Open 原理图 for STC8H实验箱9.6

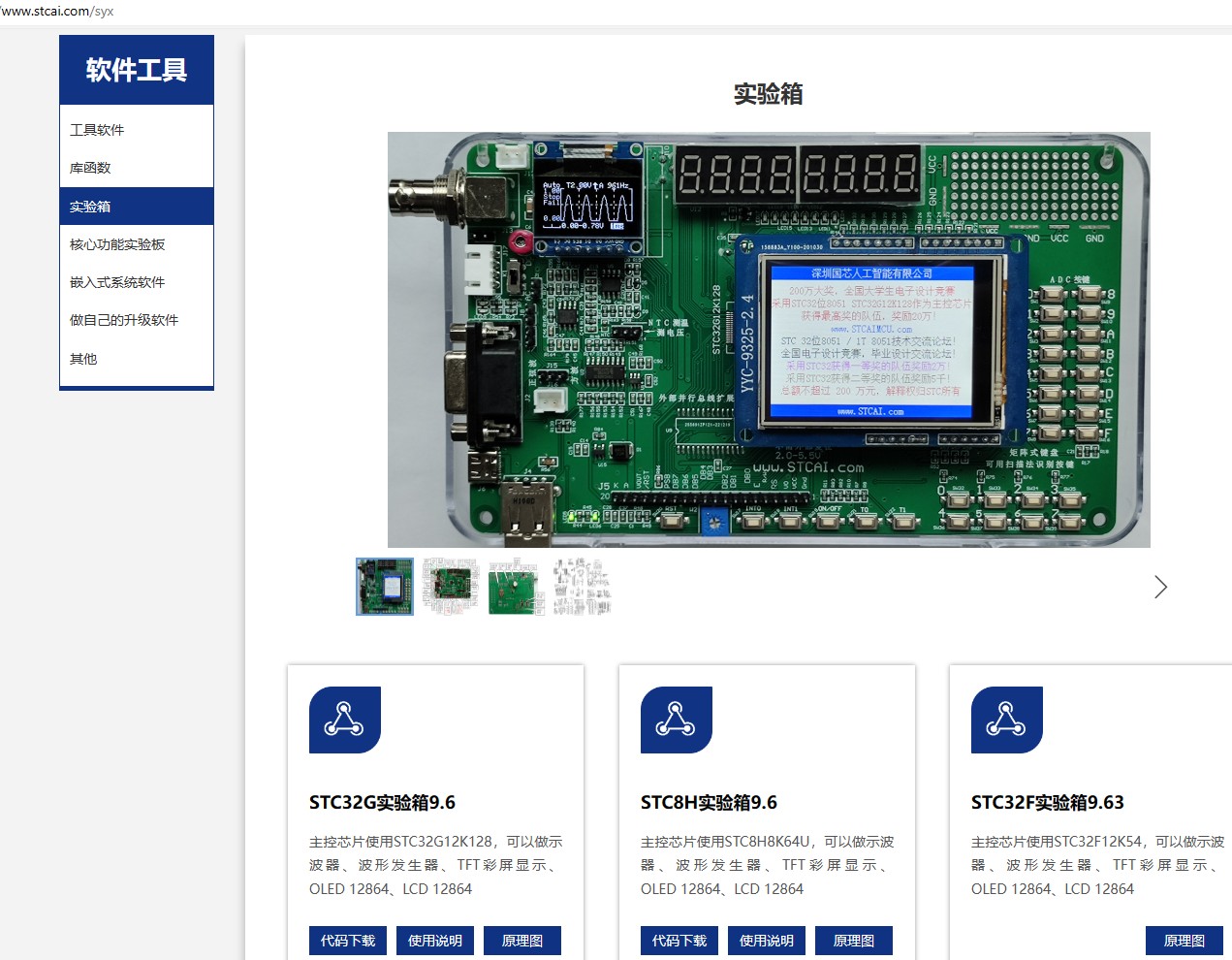pos(854,941)
